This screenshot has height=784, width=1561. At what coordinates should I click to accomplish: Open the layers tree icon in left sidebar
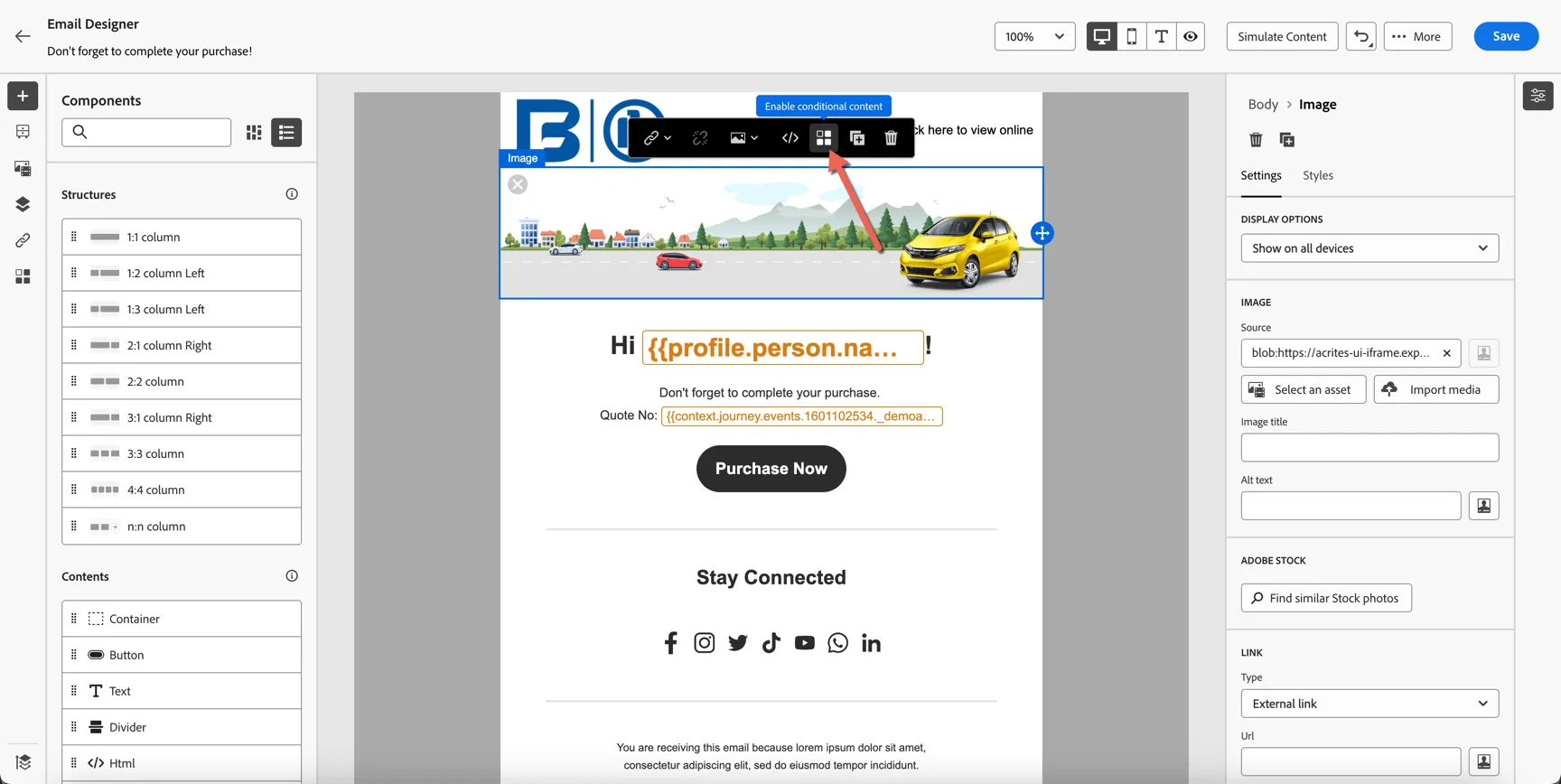pos(23,204)
